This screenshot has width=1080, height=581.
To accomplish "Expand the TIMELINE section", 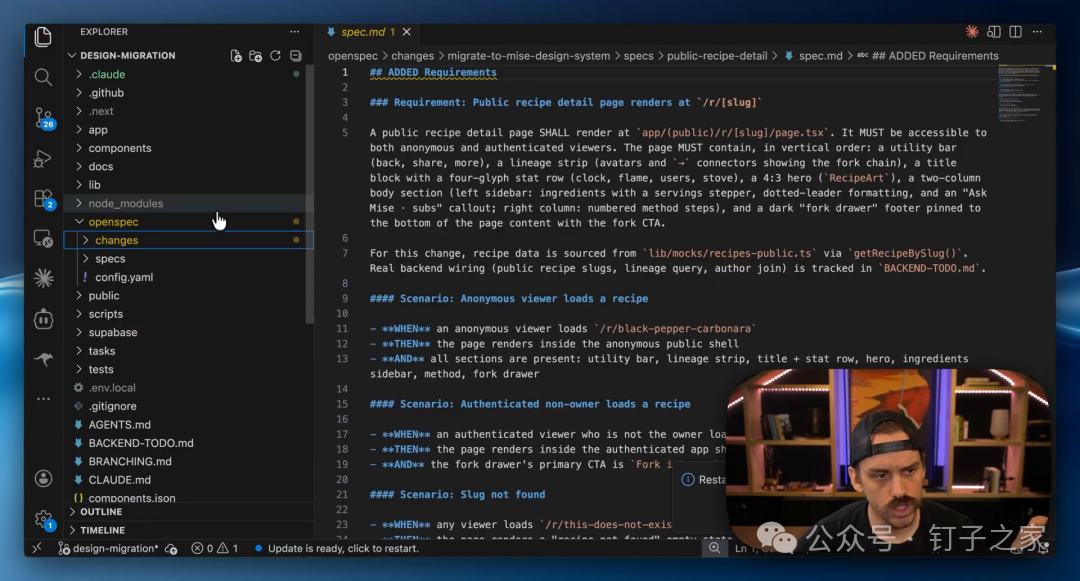I will (102, 531).
